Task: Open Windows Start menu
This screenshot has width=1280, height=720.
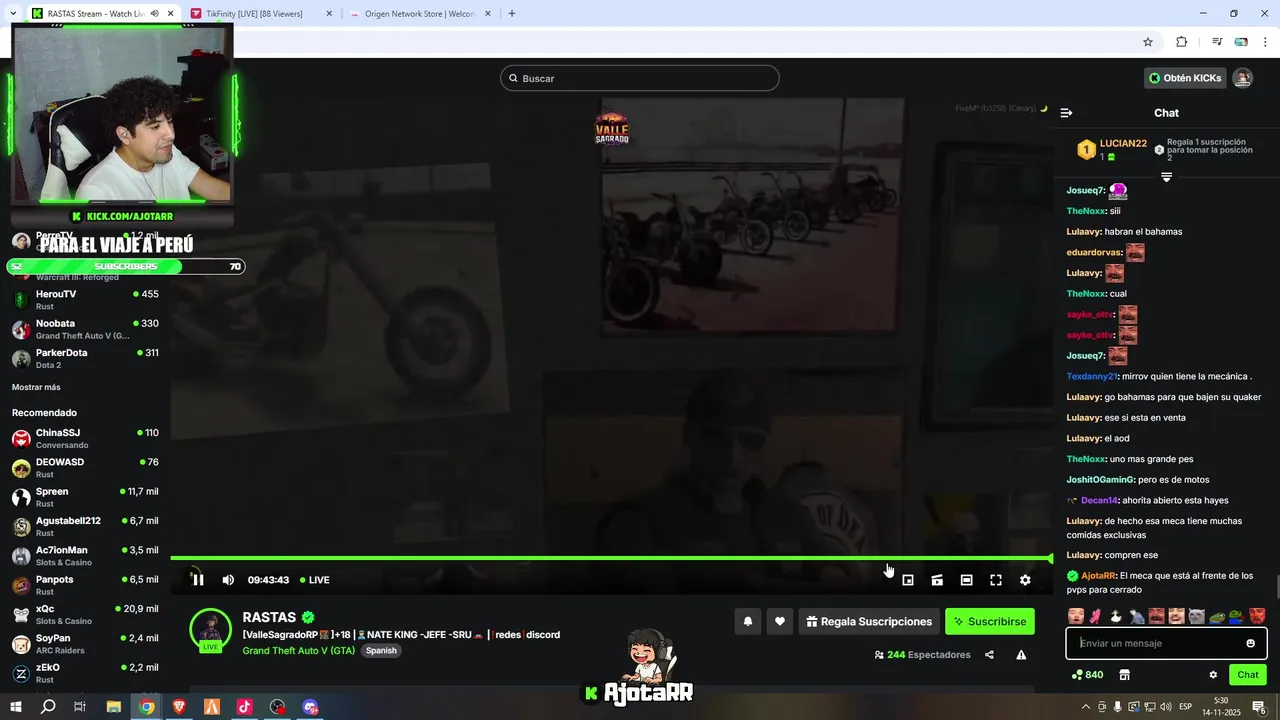Action: coord(16,707)
